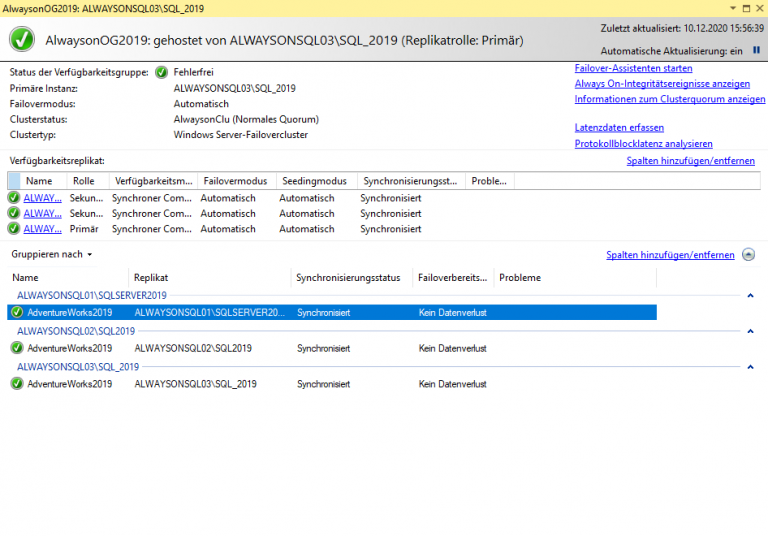
Task: Click the large green health checkmark icon
Action: click(22, 40)
